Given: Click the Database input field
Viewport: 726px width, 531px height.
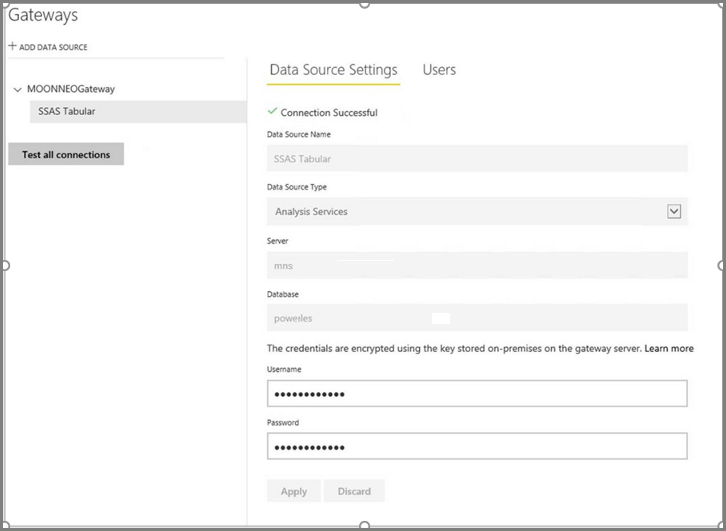Looking at the screenshot, I should click(477, 318).
